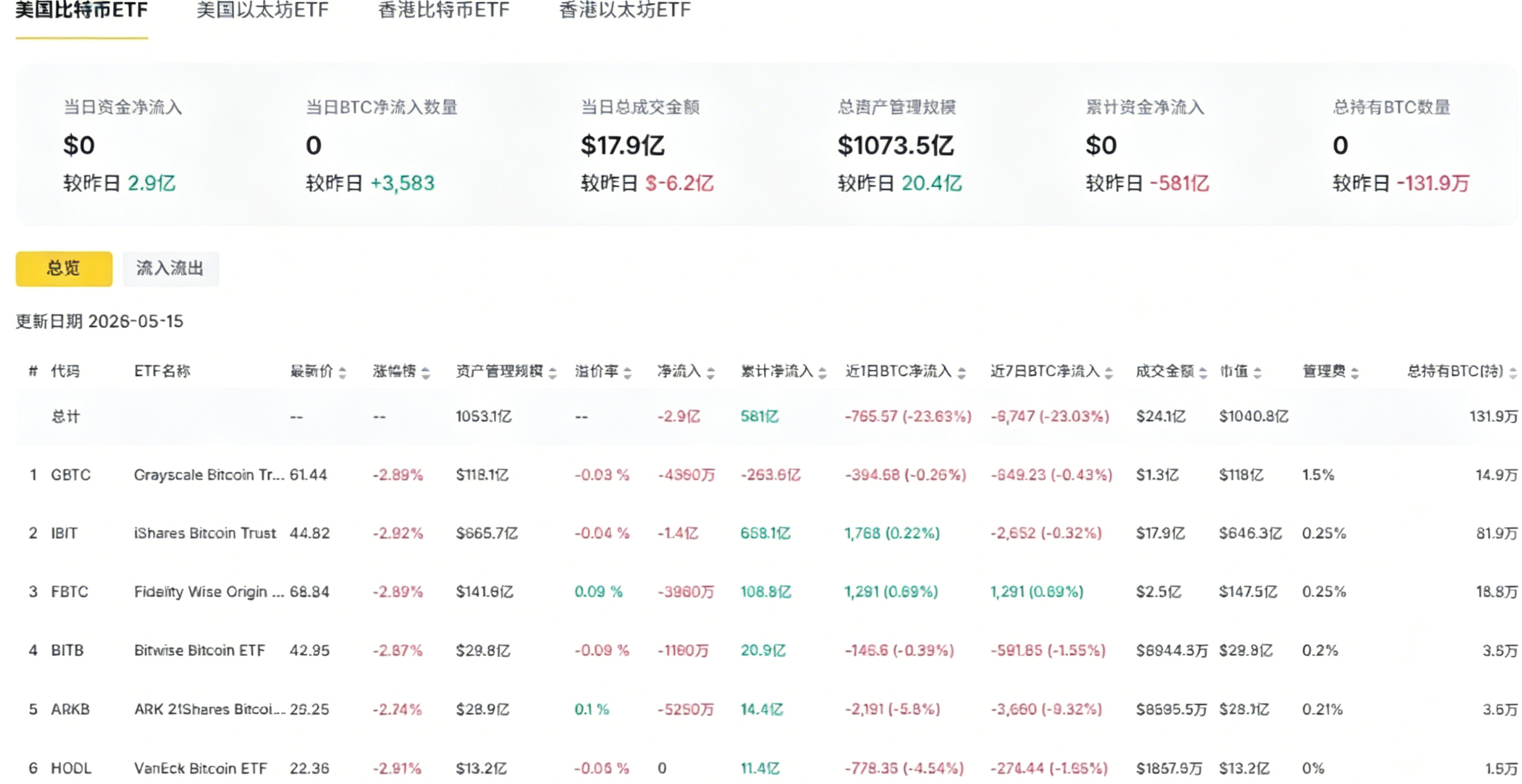Click the $17.9亿 daily volume value
The image size is (1522, 784).
(x=623, y=146)
